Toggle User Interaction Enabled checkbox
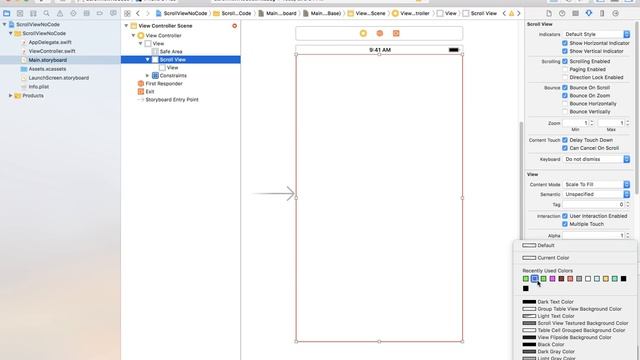Screen dimensions: 640x360 [565, 216]
